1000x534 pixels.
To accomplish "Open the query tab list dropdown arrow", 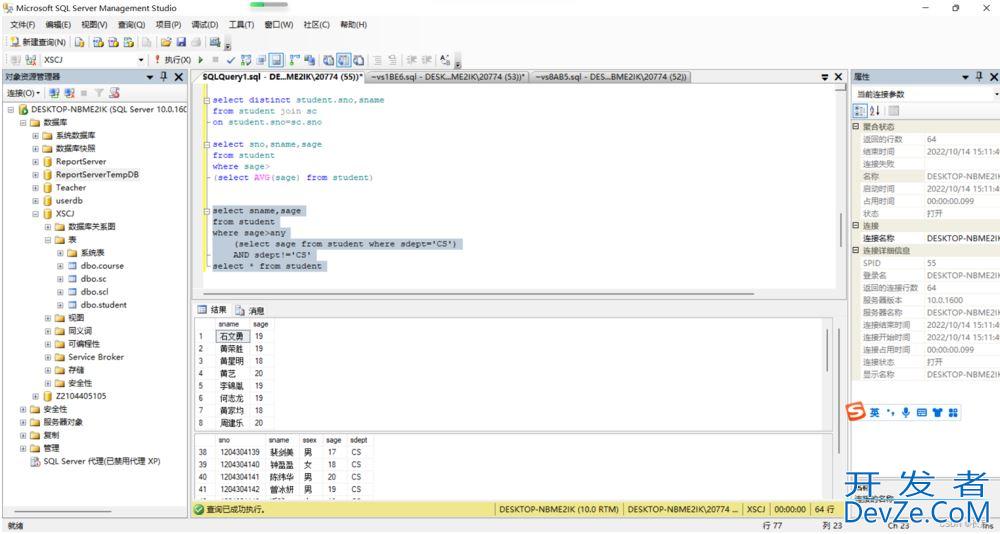I will point(825,77).
